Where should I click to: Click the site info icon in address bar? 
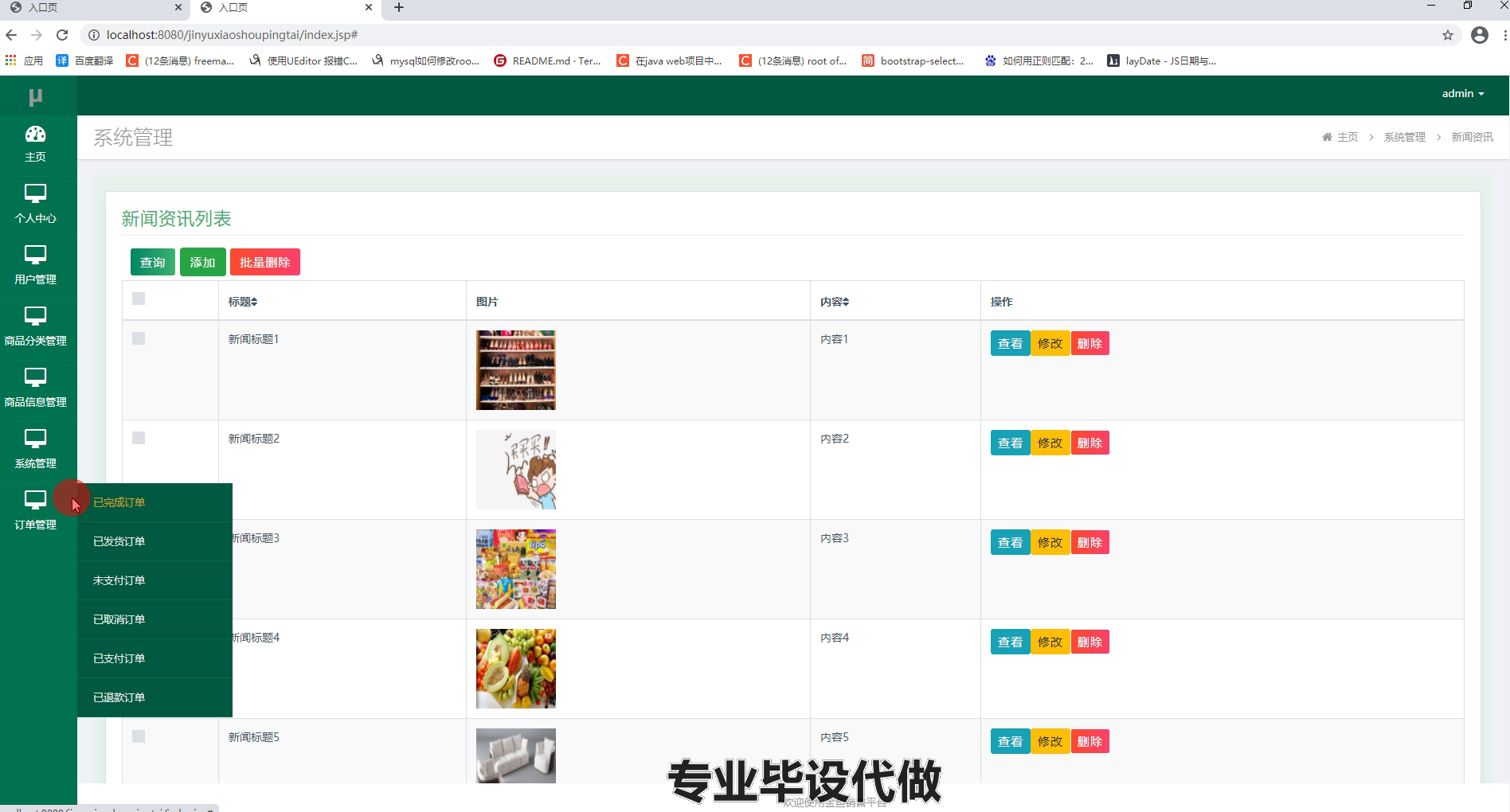point(93,35)
